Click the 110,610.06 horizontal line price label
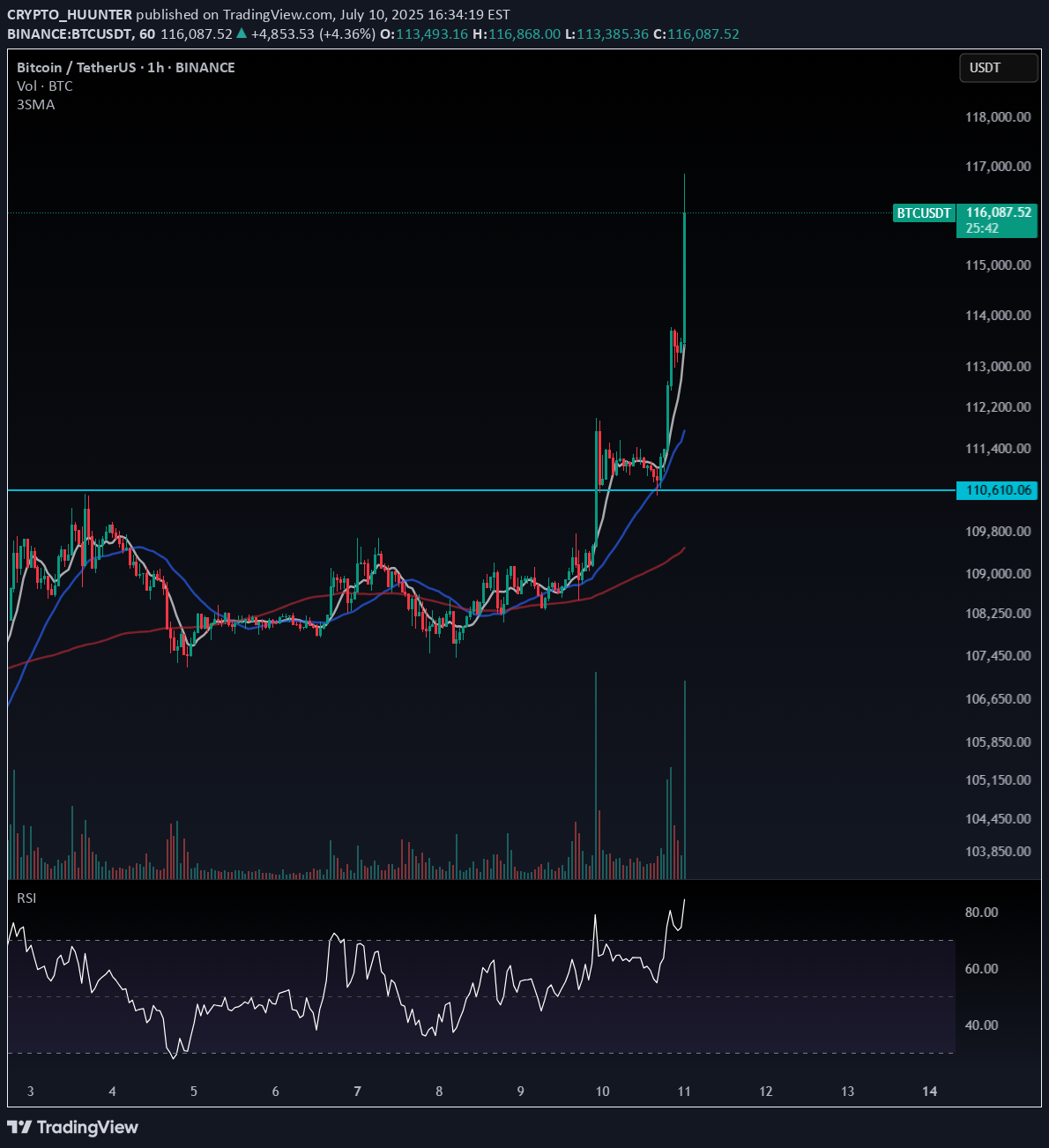1049x1148 pixels. click(x=998, y=490)
